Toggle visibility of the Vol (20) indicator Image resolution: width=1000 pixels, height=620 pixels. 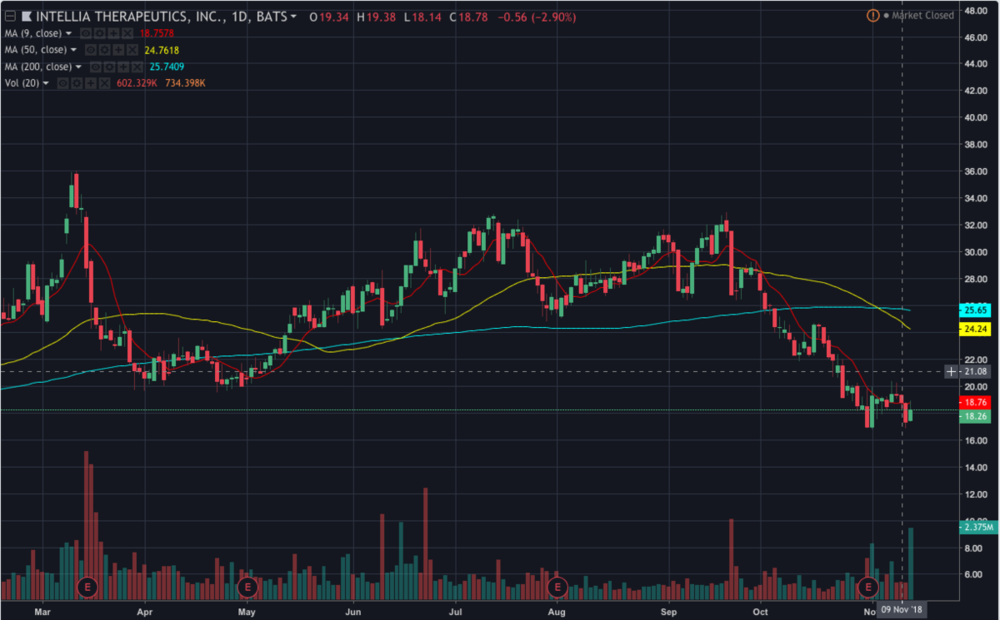(65, 82)
